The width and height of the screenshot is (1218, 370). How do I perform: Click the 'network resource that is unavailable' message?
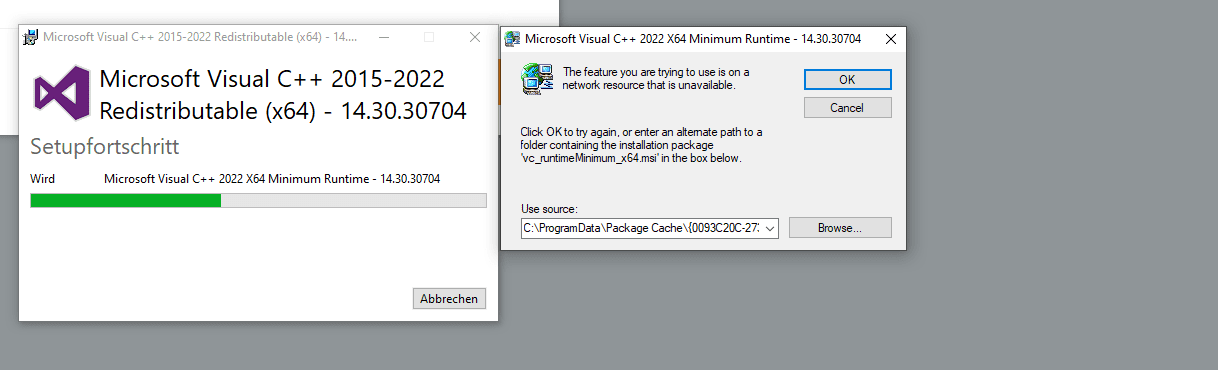(x=648, y=85)
